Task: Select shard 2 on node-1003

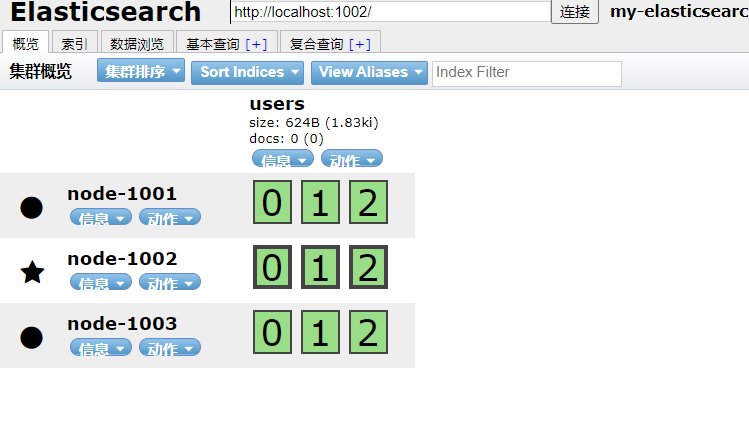Action: 368,332
